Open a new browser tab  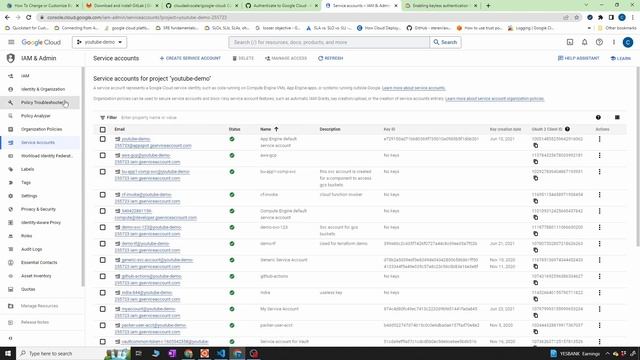pos(488,6)
